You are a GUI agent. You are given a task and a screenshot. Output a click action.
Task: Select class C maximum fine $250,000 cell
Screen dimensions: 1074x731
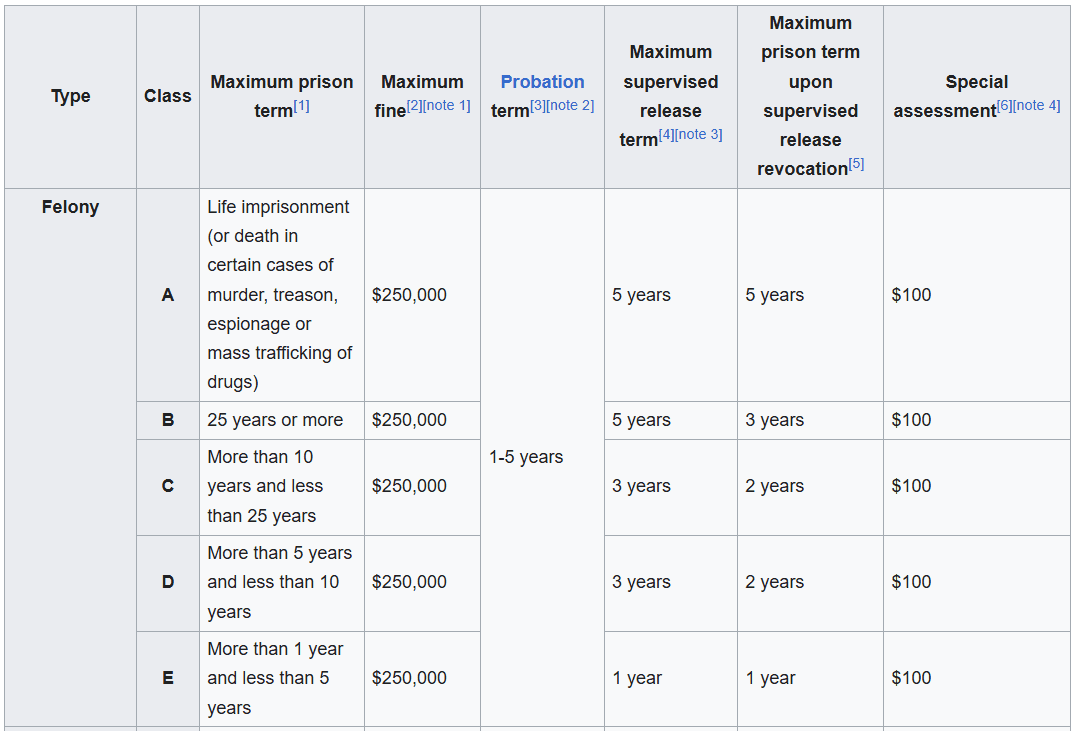coord(423,487)
